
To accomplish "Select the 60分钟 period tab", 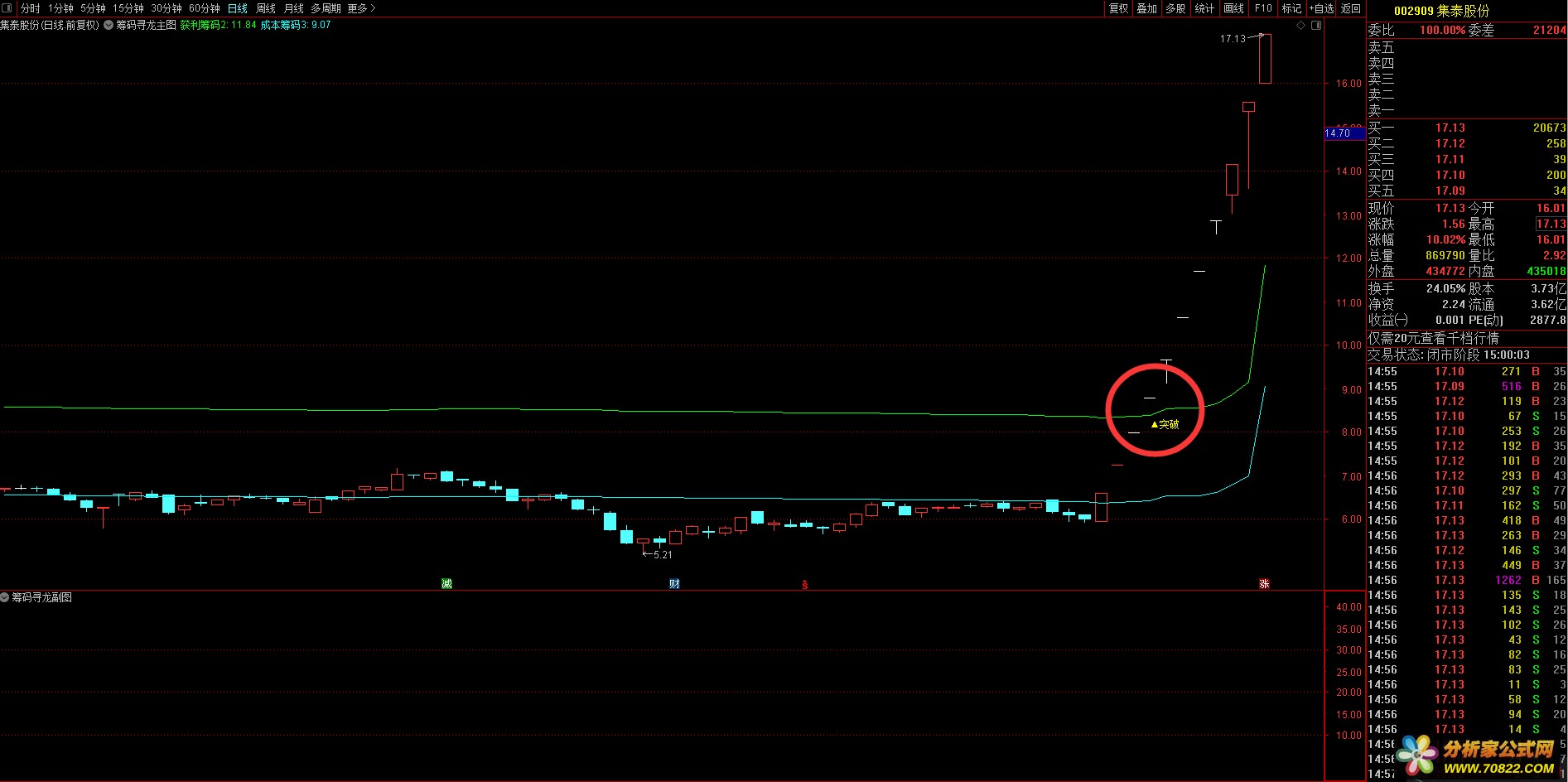I will point(205,8).
